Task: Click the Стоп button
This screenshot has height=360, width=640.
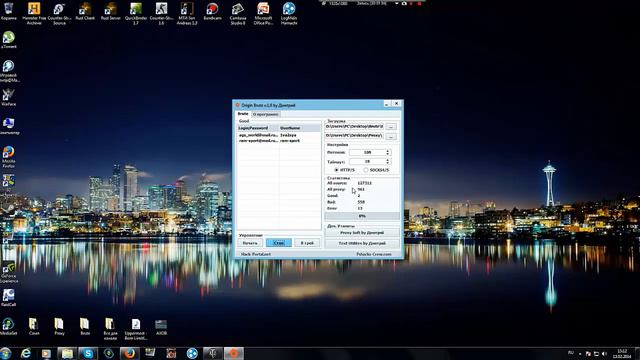Action: click(x=279, y=243)
